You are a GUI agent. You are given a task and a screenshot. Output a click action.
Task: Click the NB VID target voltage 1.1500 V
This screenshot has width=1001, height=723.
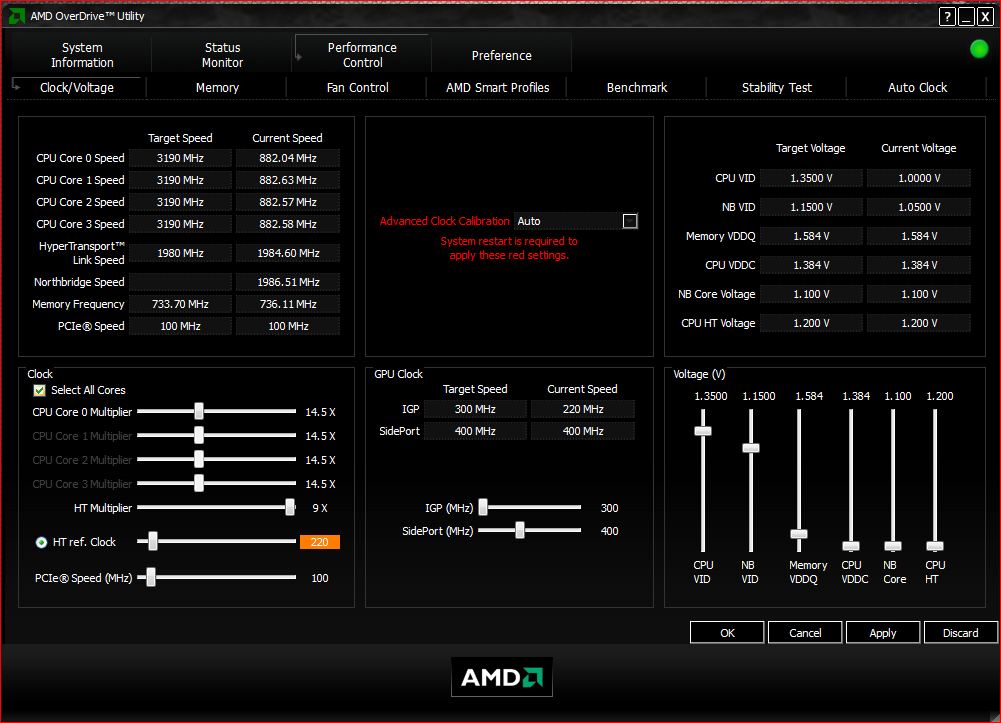(x=811, y=207)
